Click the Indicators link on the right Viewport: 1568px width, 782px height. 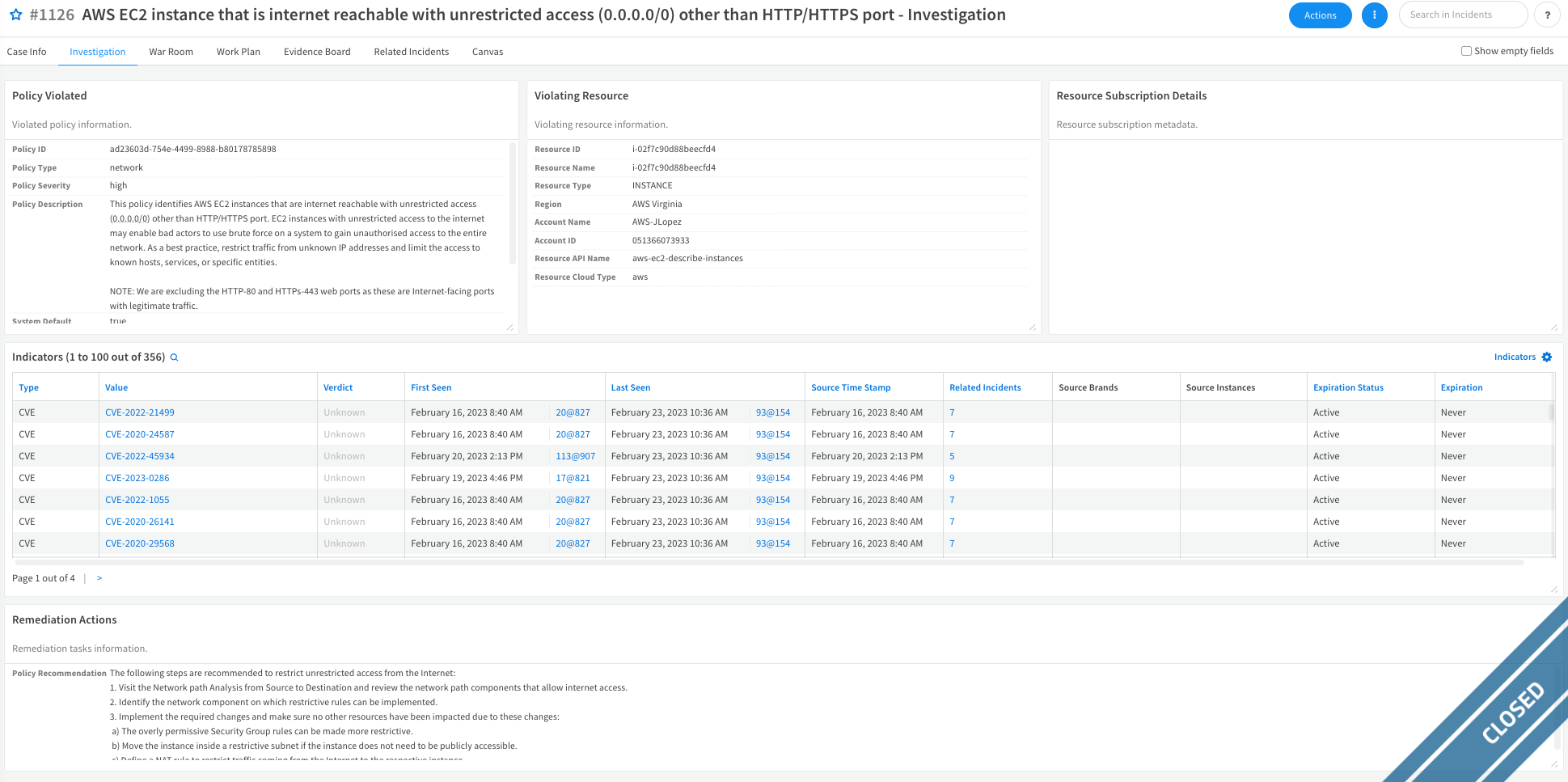(x=1514, y=357)
